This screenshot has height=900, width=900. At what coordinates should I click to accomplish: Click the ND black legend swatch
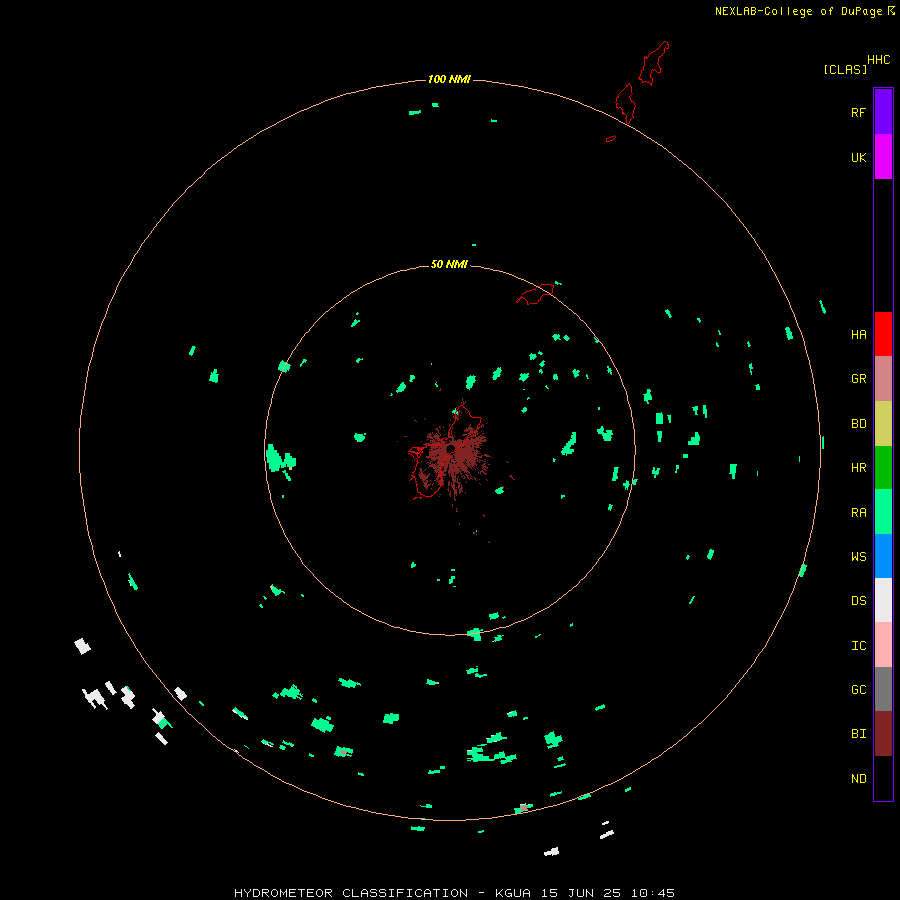click(883, 778)
